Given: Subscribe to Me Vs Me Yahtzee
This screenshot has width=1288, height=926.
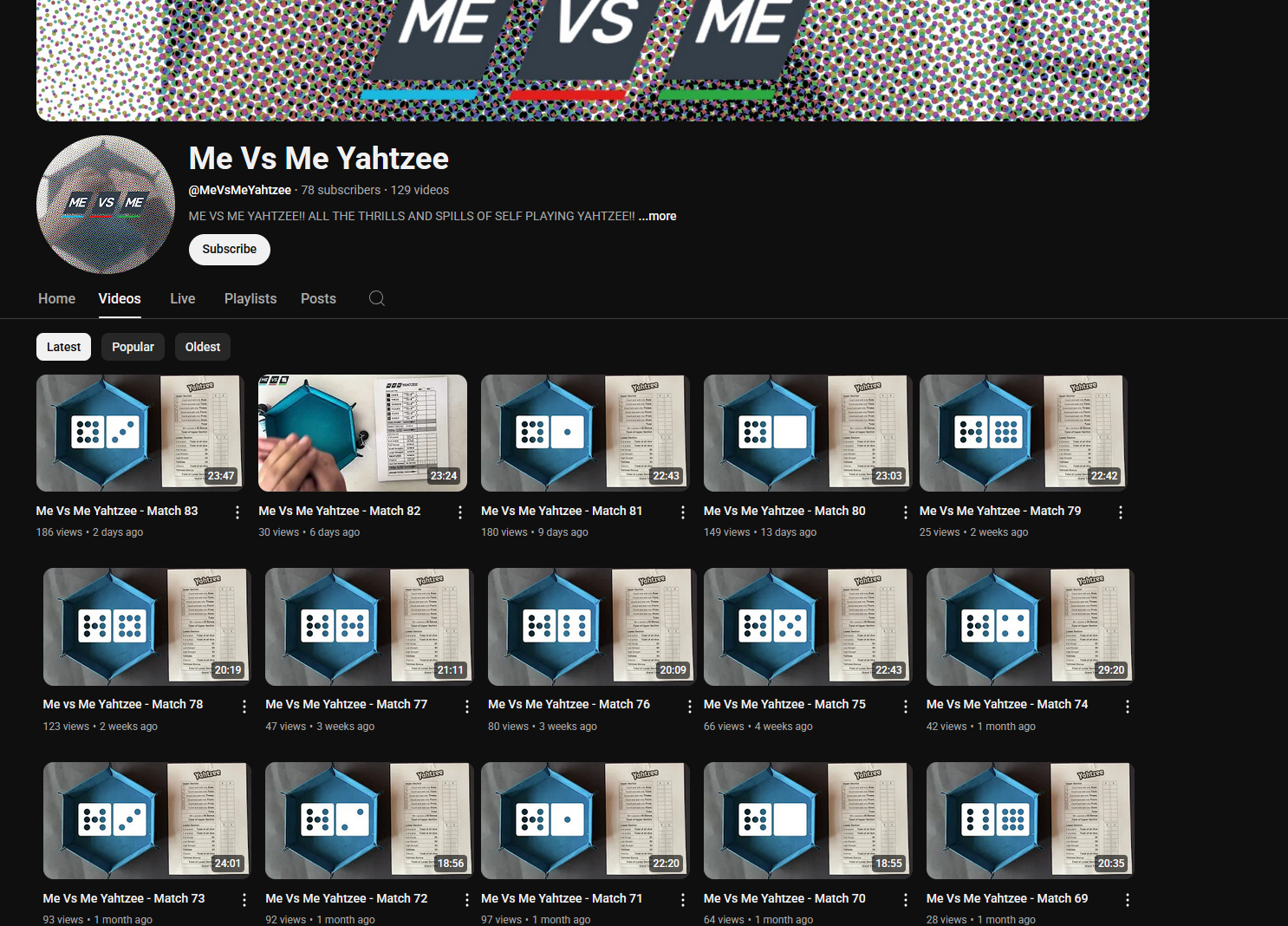Looking at the screenshot, I should (x=230, y=250).
